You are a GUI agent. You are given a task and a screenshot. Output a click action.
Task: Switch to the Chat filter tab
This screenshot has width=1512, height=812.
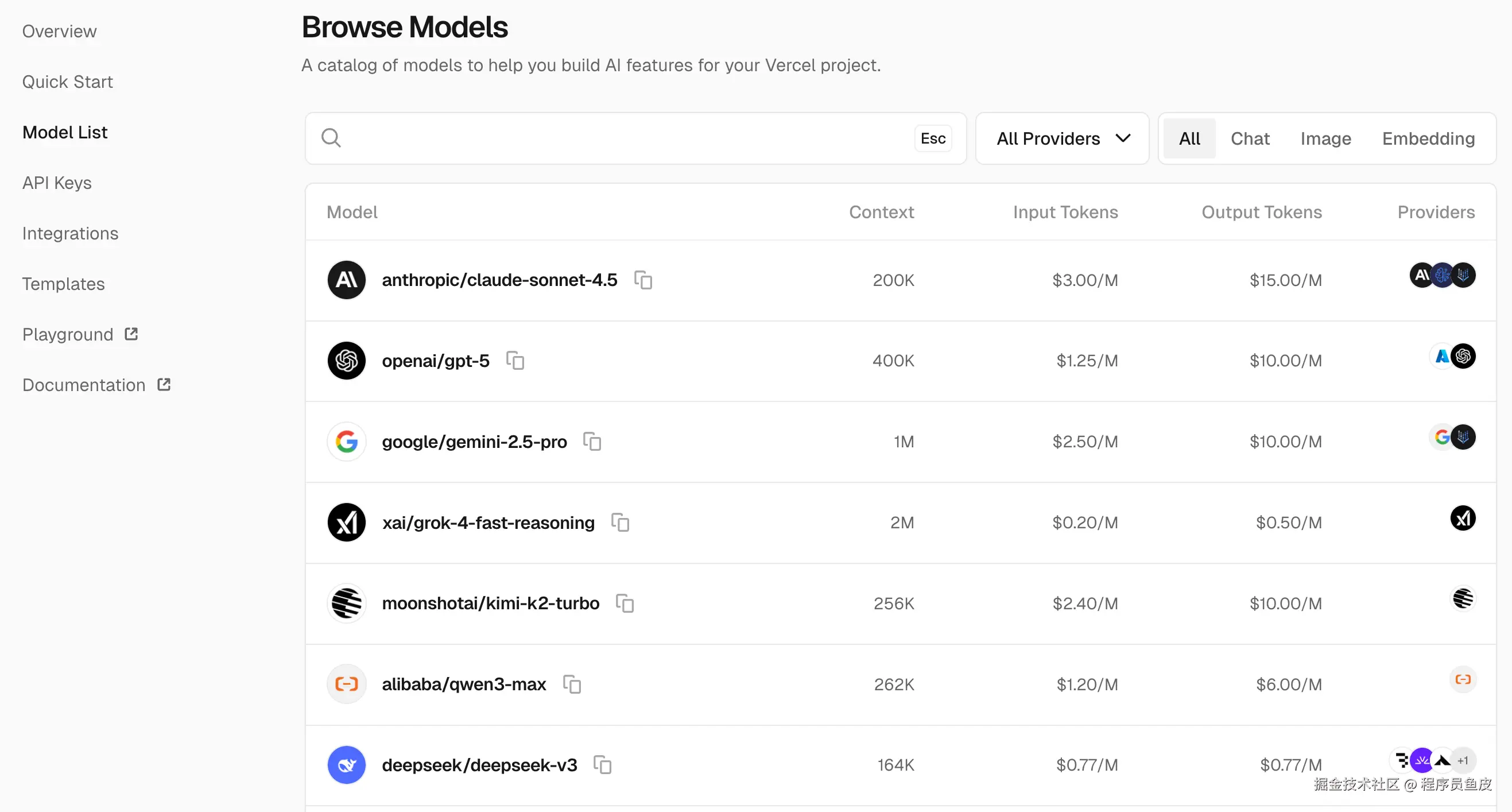pyautogui.click(x=1250, y=138)
